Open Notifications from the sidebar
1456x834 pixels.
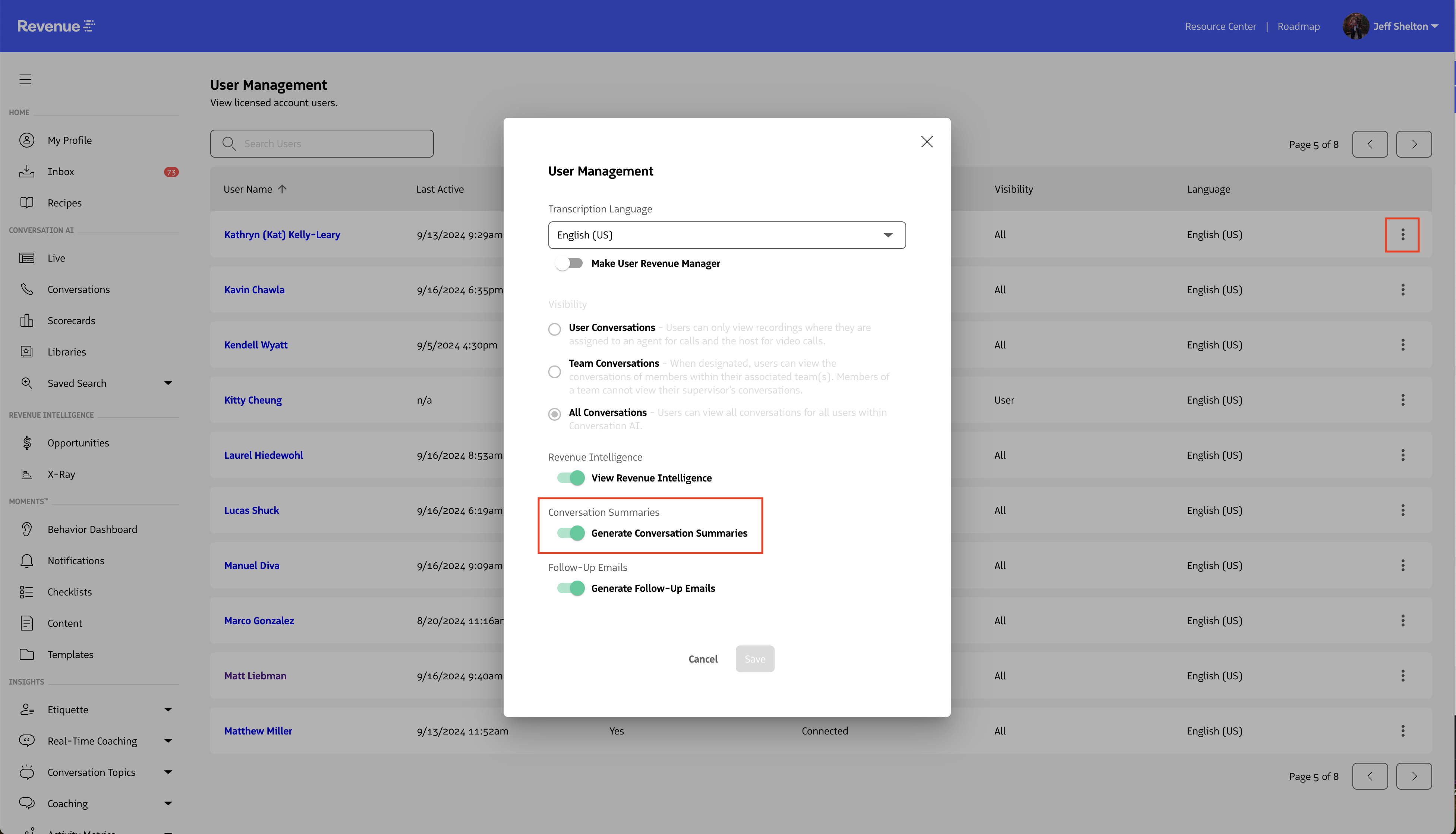coord(27,560)
